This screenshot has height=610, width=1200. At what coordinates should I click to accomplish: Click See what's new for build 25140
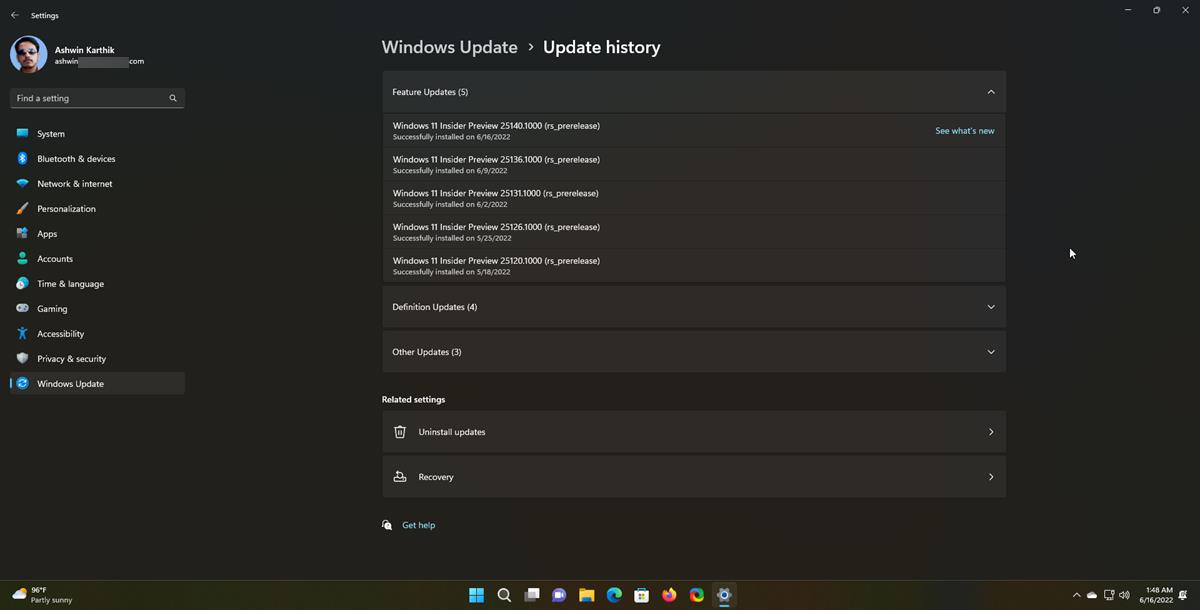pyautogui.click(x=963, y=130)
